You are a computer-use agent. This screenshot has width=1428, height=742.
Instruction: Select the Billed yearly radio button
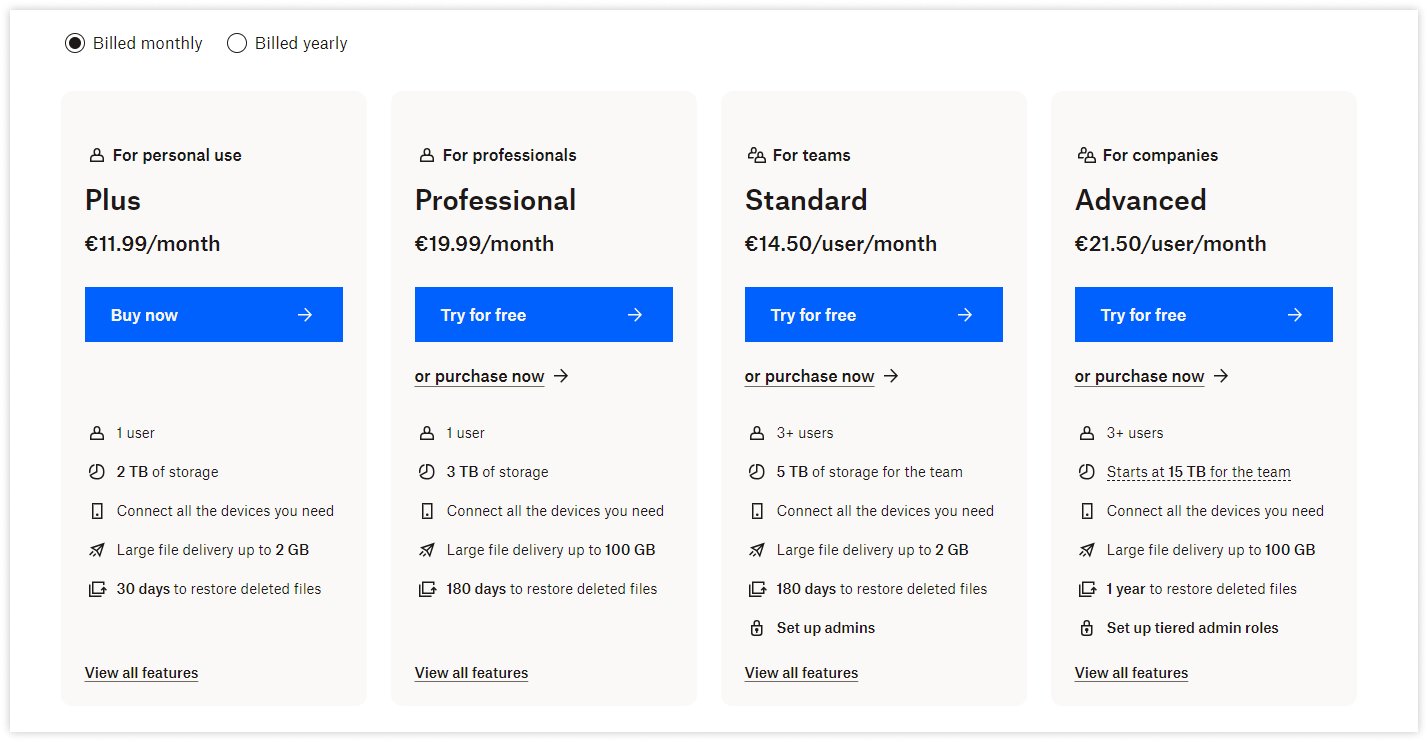tap(237, 43)
